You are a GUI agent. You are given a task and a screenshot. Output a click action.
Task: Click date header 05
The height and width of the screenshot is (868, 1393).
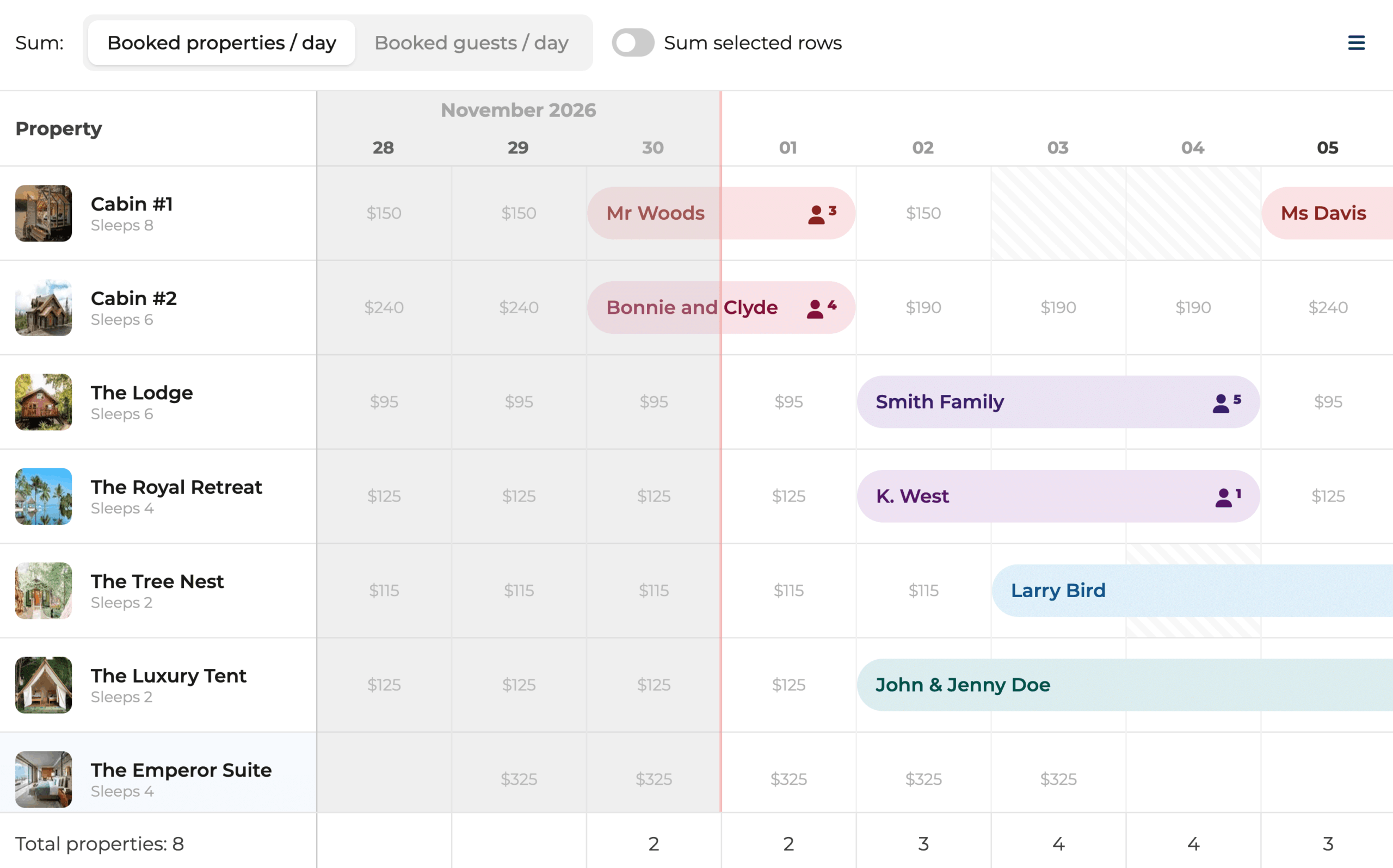1327,147
